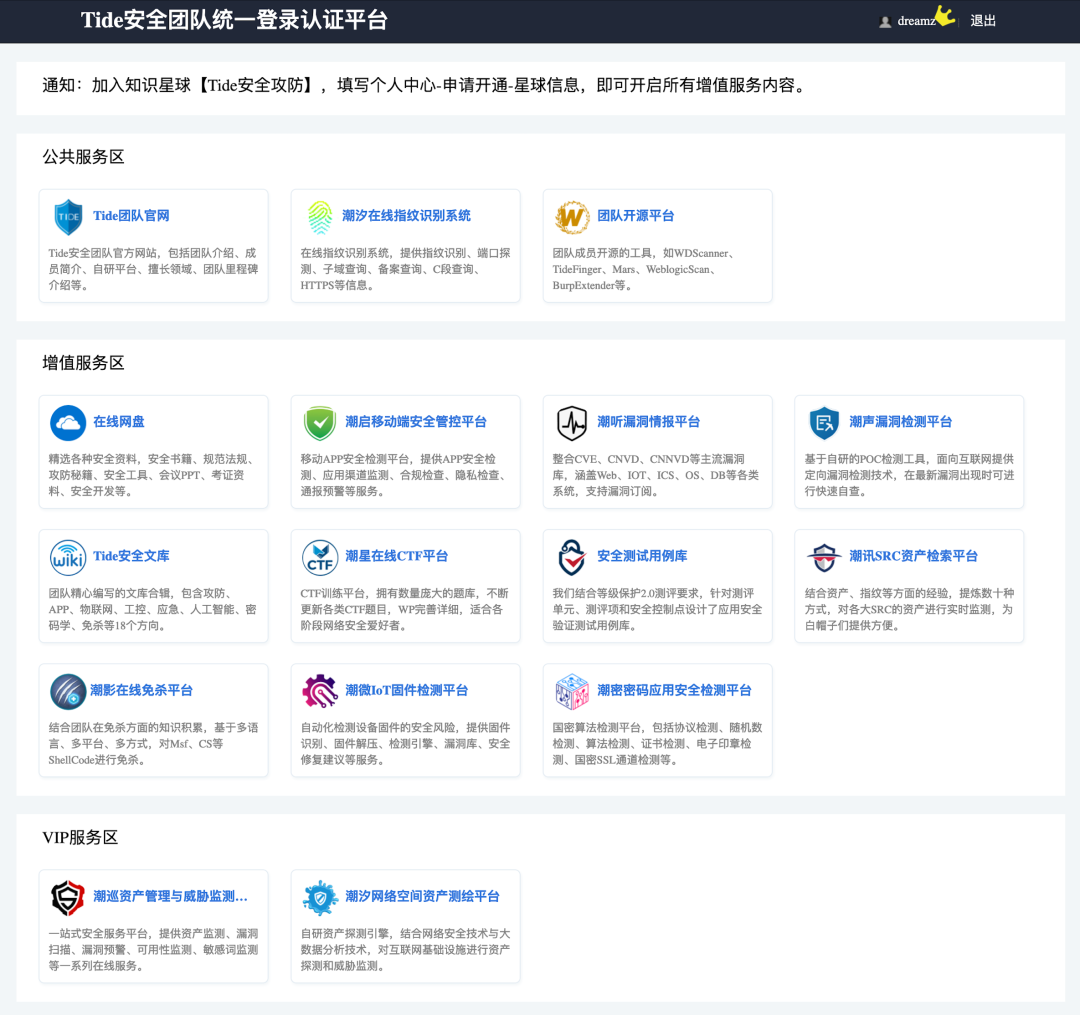Click the Tide团队官网 shield icon
This screenshot has width=1080, height=1015.
68,217
